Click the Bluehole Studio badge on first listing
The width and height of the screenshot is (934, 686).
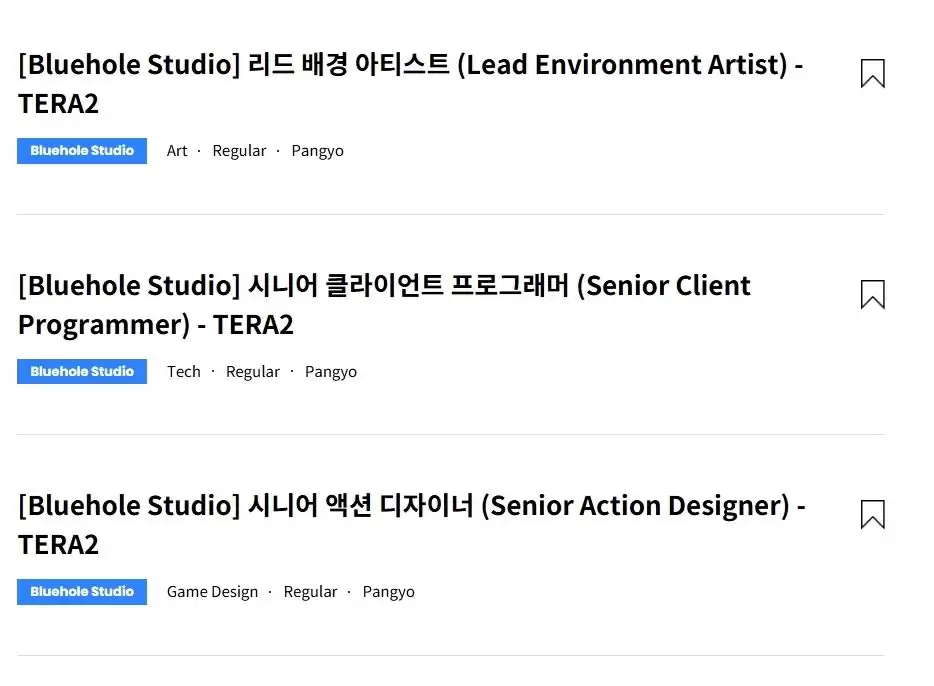click(82, 150)
